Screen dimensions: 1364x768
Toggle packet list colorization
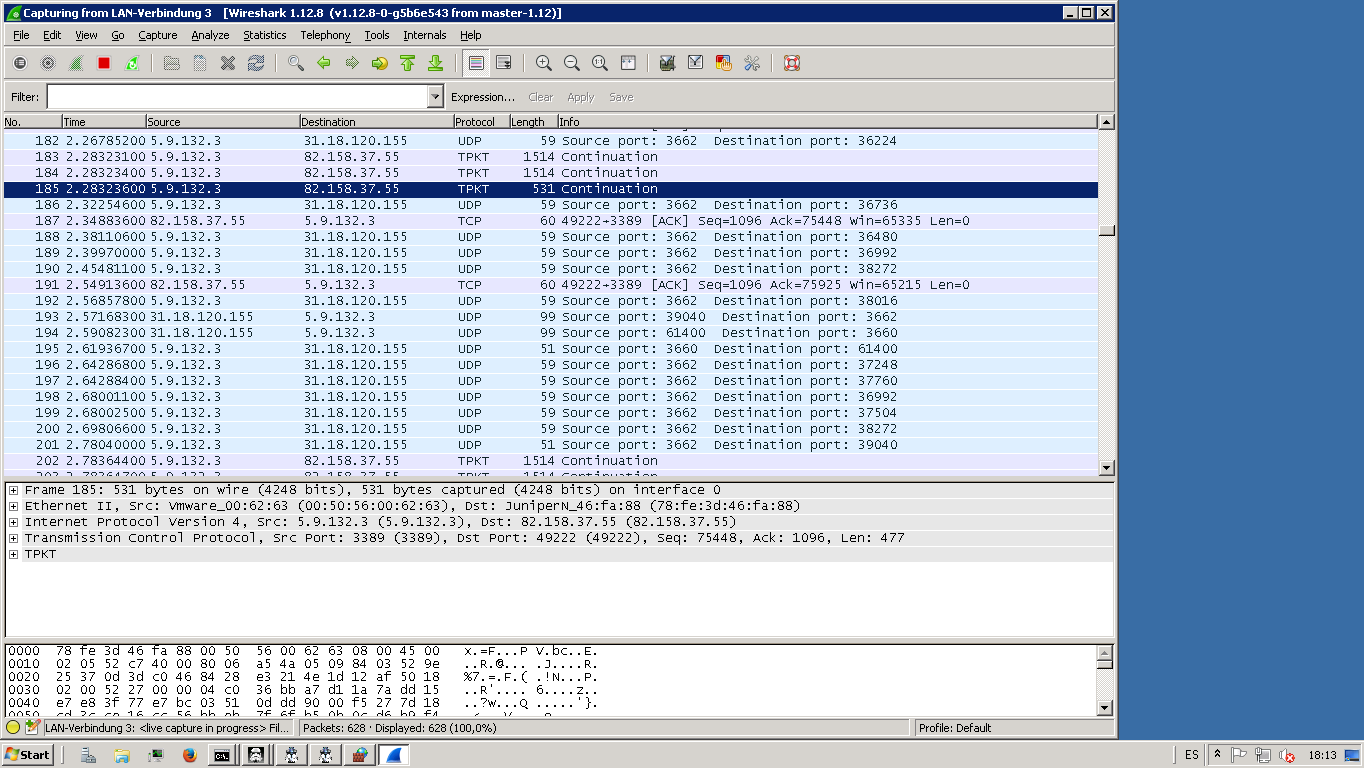coord(476,63)
